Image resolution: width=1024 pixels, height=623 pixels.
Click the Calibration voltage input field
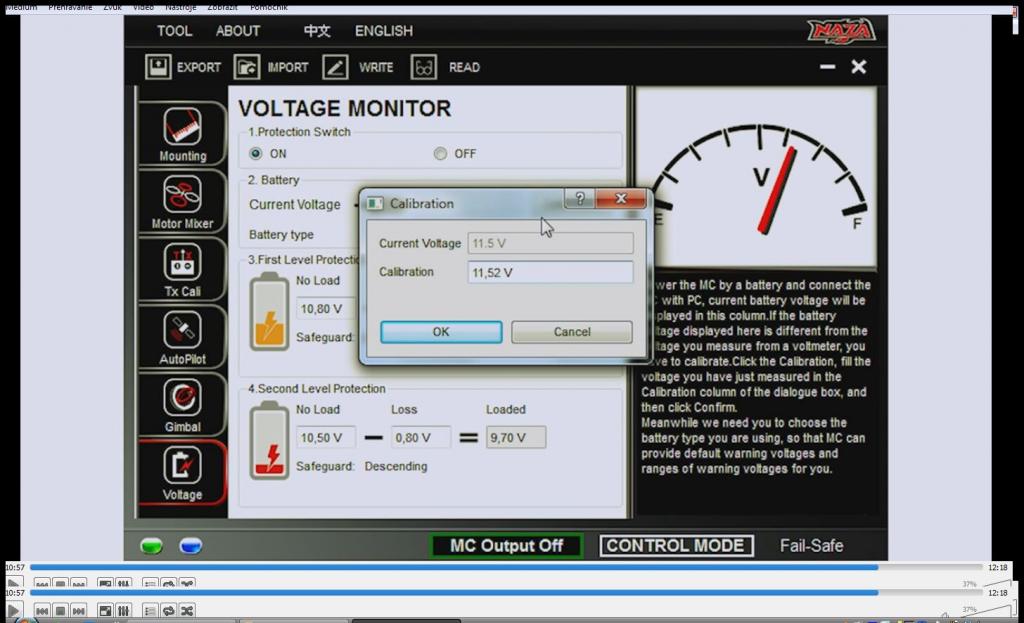pos(549,272)
